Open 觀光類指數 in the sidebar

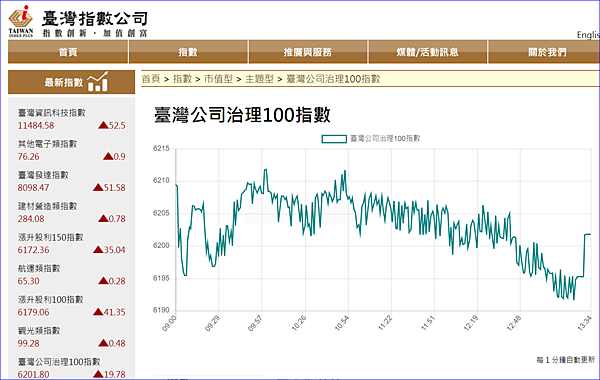[39, 331]
